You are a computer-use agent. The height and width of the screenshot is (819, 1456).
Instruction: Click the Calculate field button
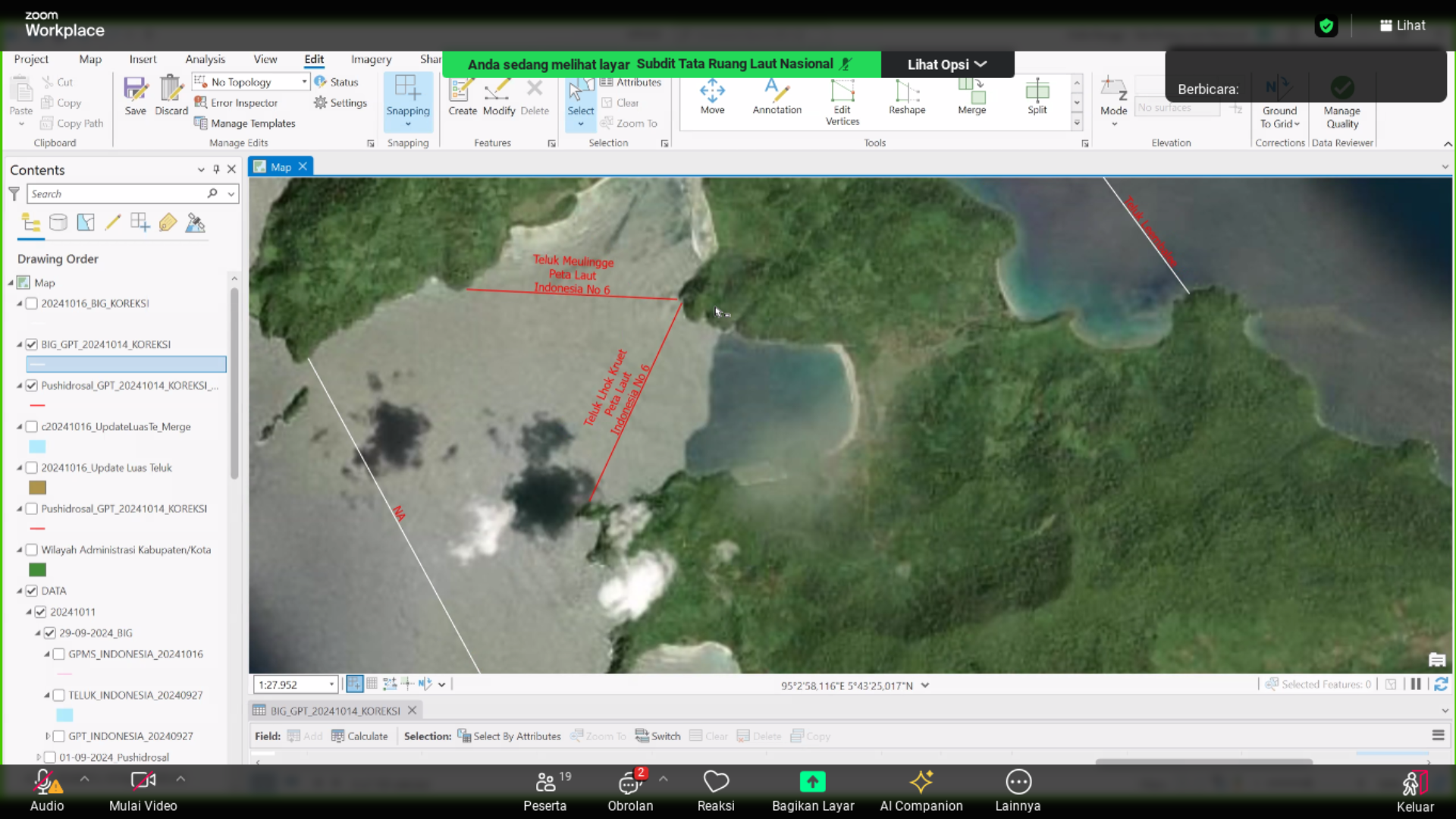tap(359, 736)
